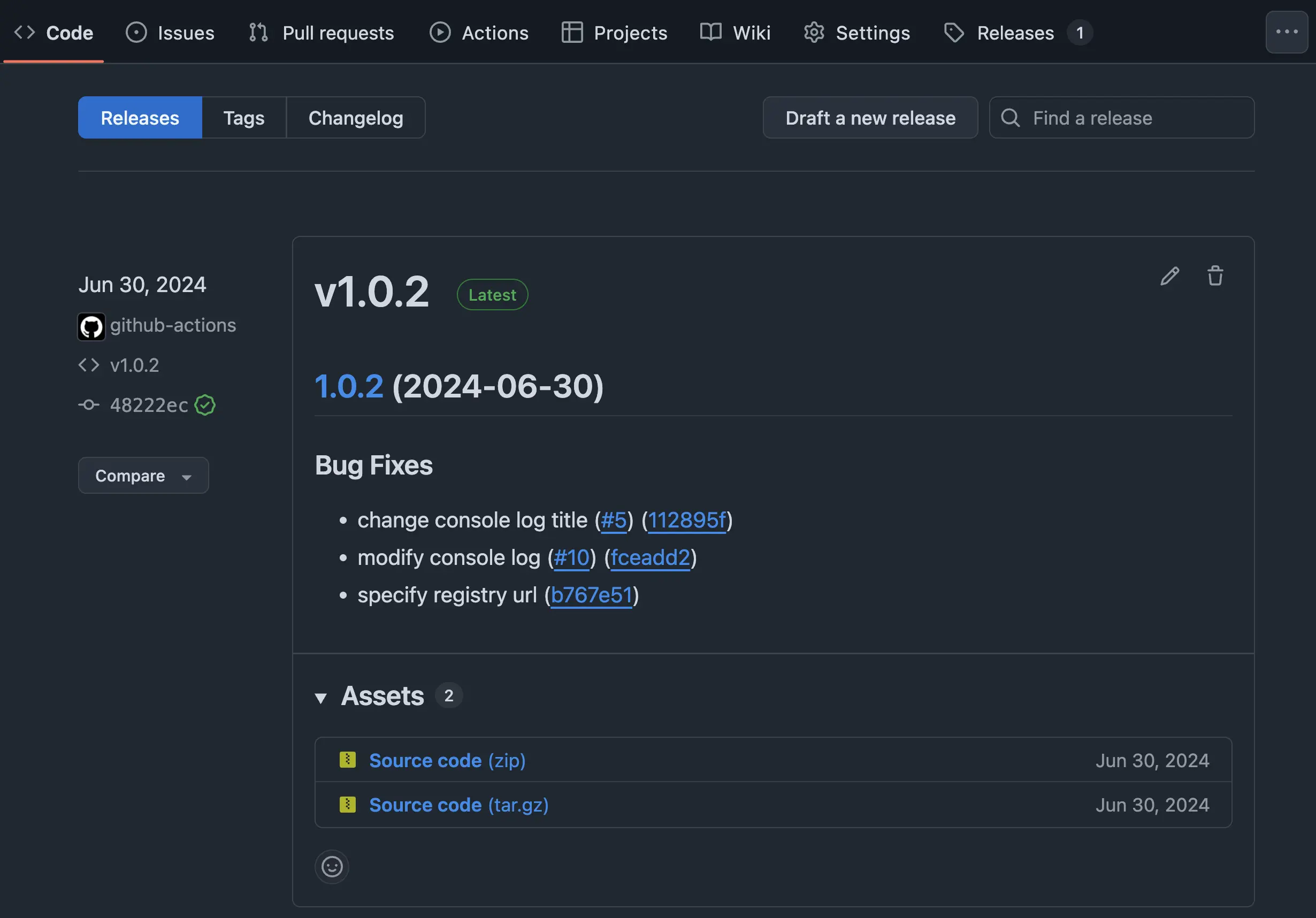Click the verified commit checkmark badge

[204, 405]
